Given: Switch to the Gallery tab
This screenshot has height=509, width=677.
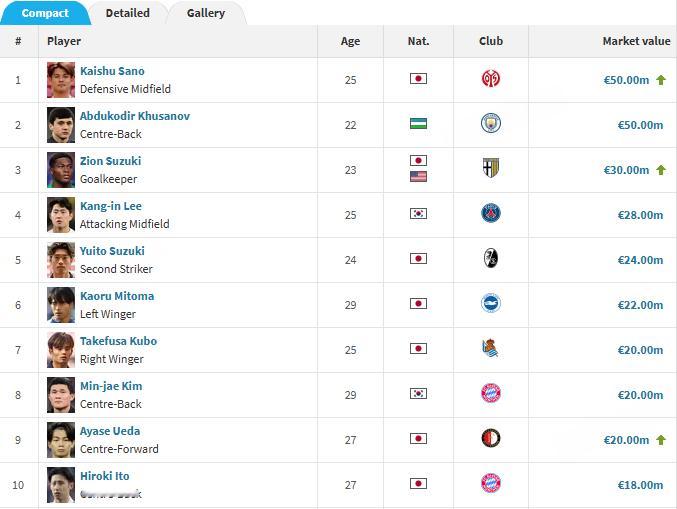Looking at the screenshot, I should (206, 13).
